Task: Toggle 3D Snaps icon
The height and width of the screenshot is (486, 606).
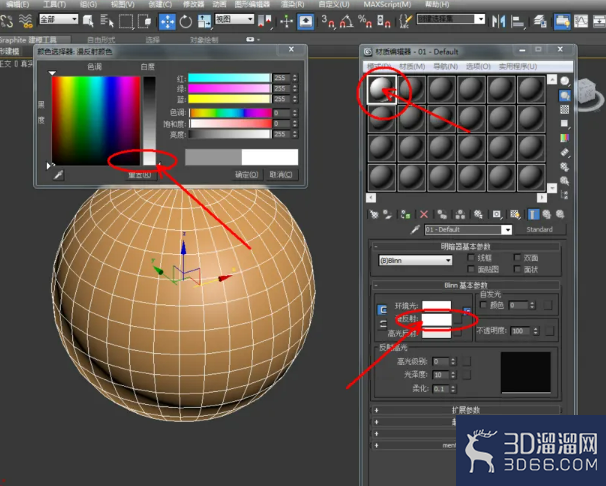Action: coord(328,22)
